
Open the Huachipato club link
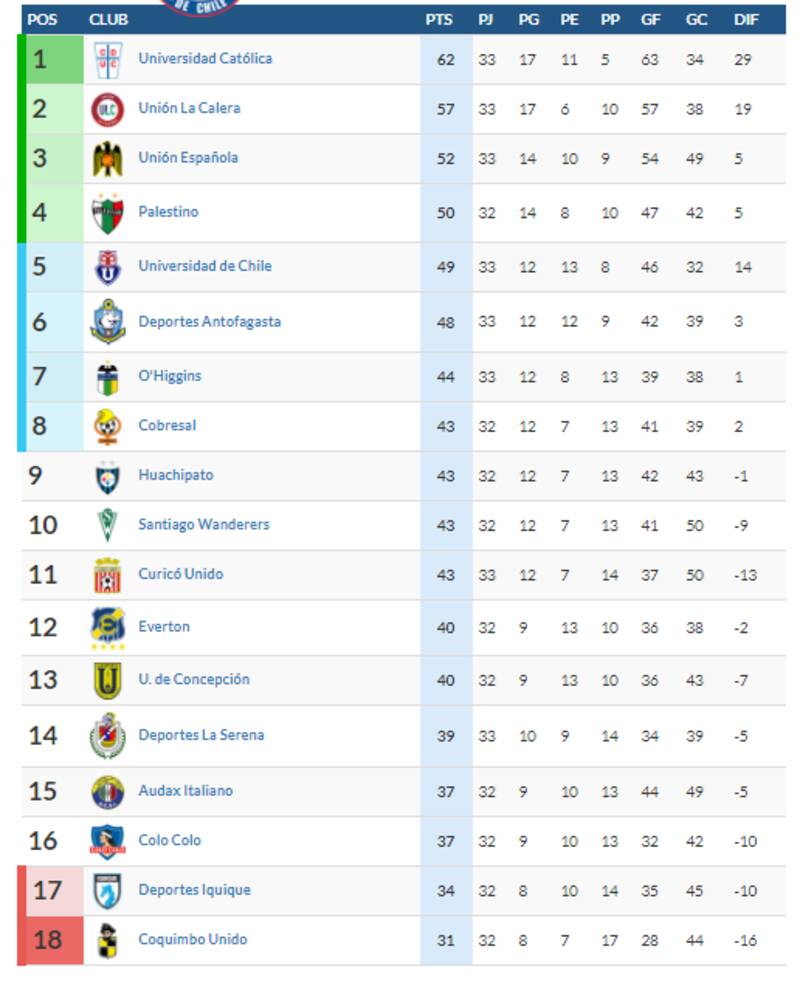[x=175, y=475]
